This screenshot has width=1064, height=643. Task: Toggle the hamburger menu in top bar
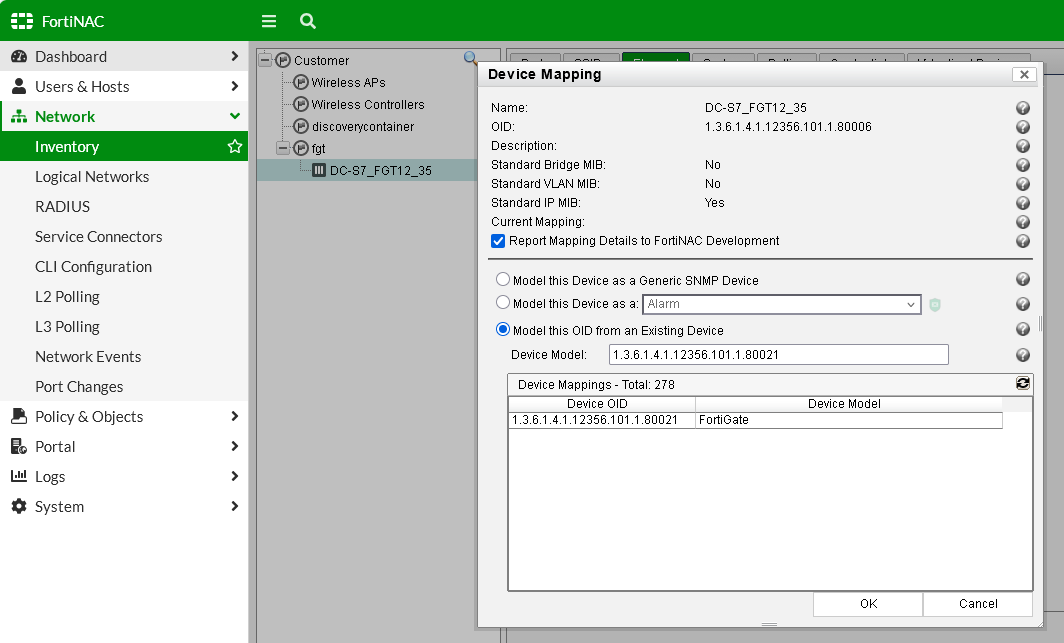pyautogui.click(x=269, y=21)
